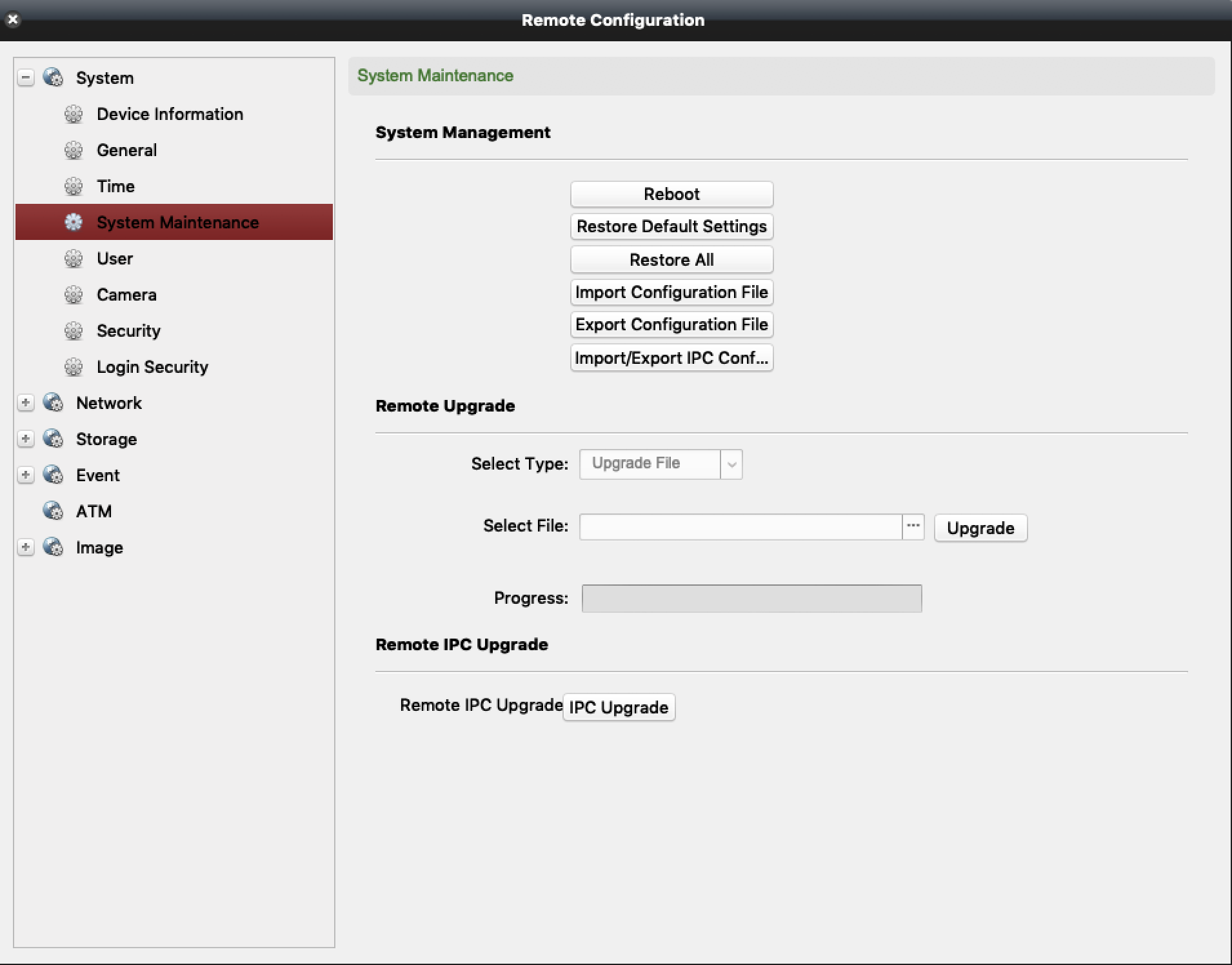Open the Select Type dropdown
The width and height of the screenshot is (1232, 965).
(x=731, y=464)
